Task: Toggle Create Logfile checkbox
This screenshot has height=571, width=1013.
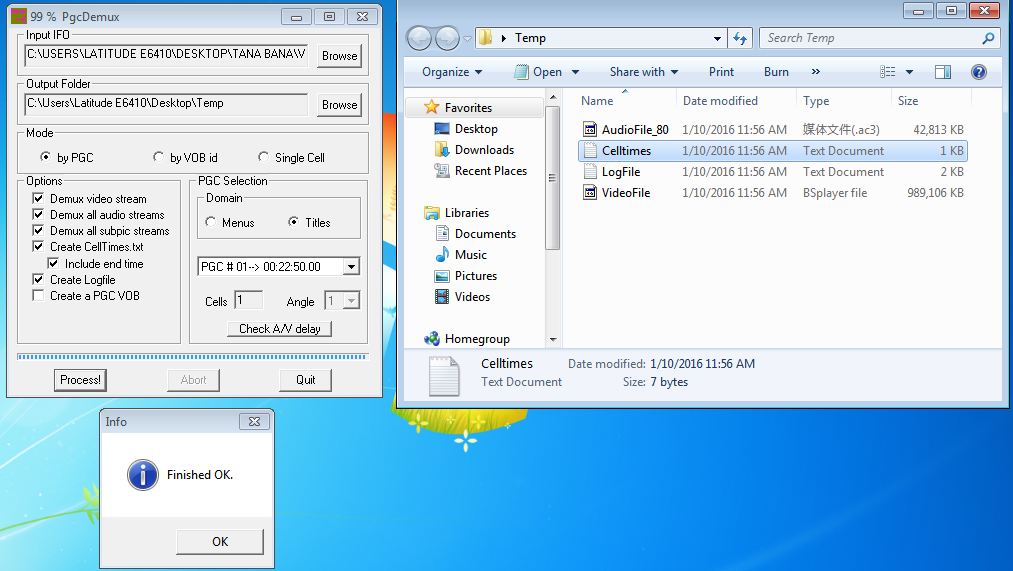Action: 38,280
